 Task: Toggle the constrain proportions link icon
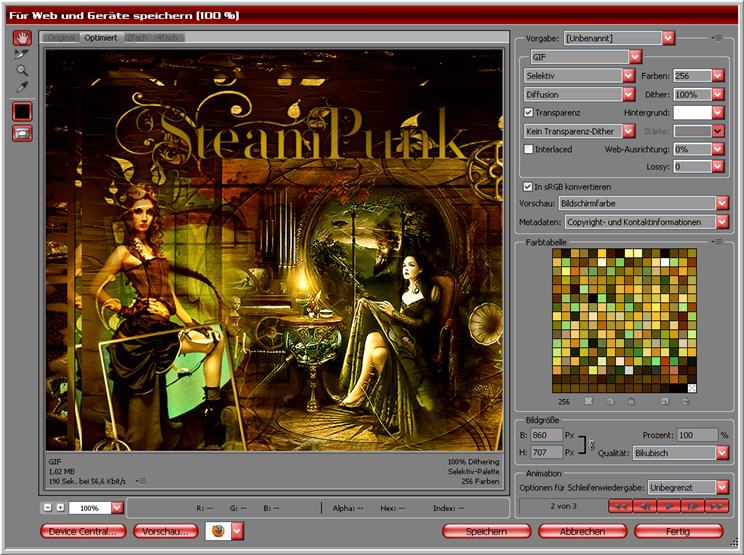591,444
